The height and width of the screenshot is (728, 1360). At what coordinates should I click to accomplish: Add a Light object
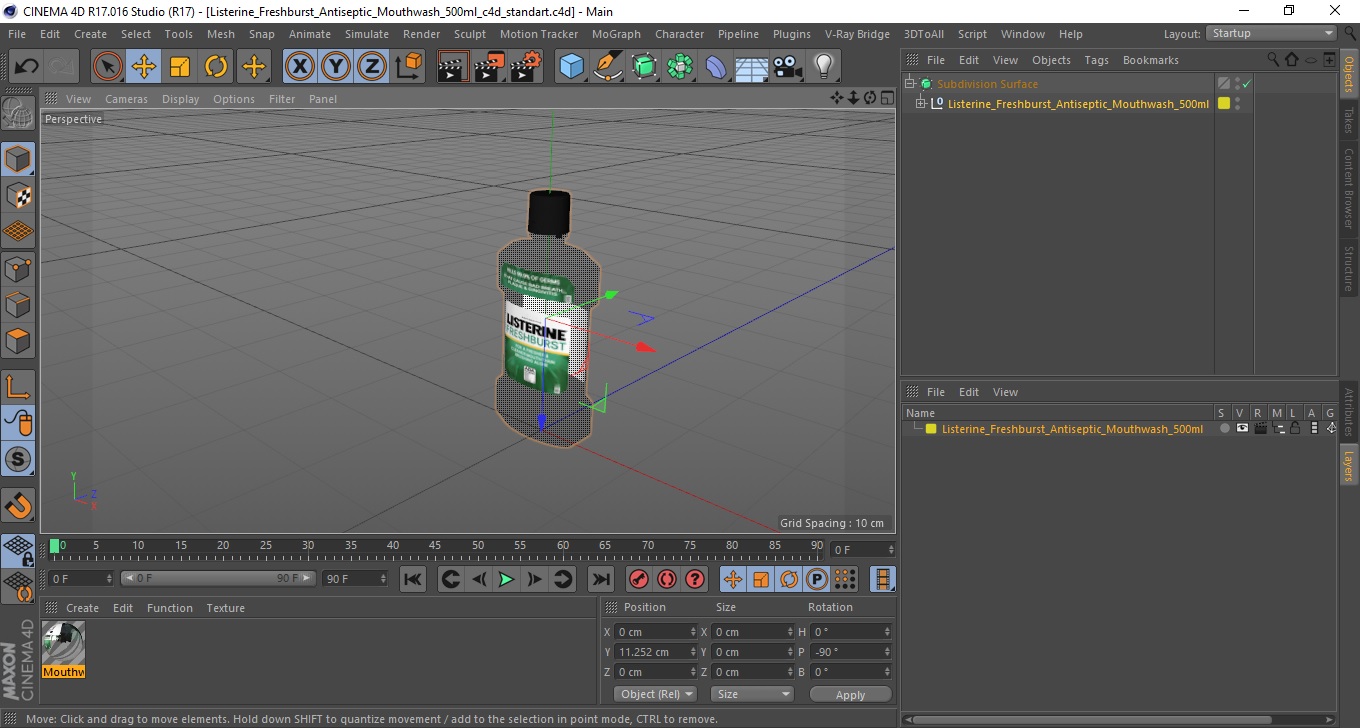[824, 67]
